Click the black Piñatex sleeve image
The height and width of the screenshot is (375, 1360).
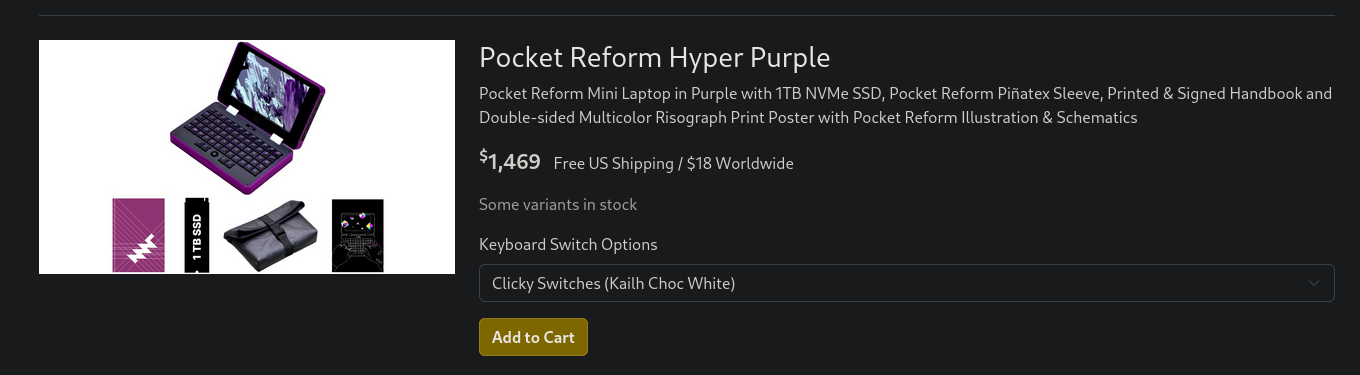coord(269,236)
